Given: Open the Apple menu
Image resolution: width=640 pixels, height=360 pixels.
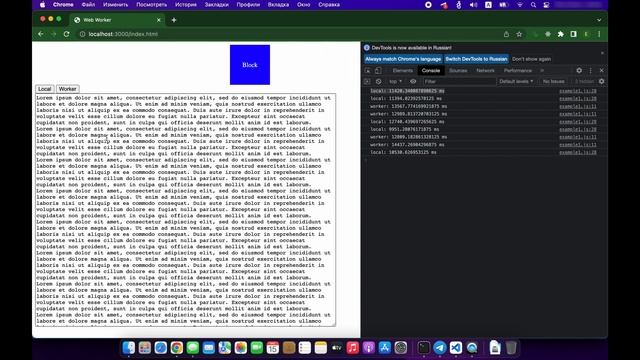Looking at the screenshot, I should [x=42, y=5].
